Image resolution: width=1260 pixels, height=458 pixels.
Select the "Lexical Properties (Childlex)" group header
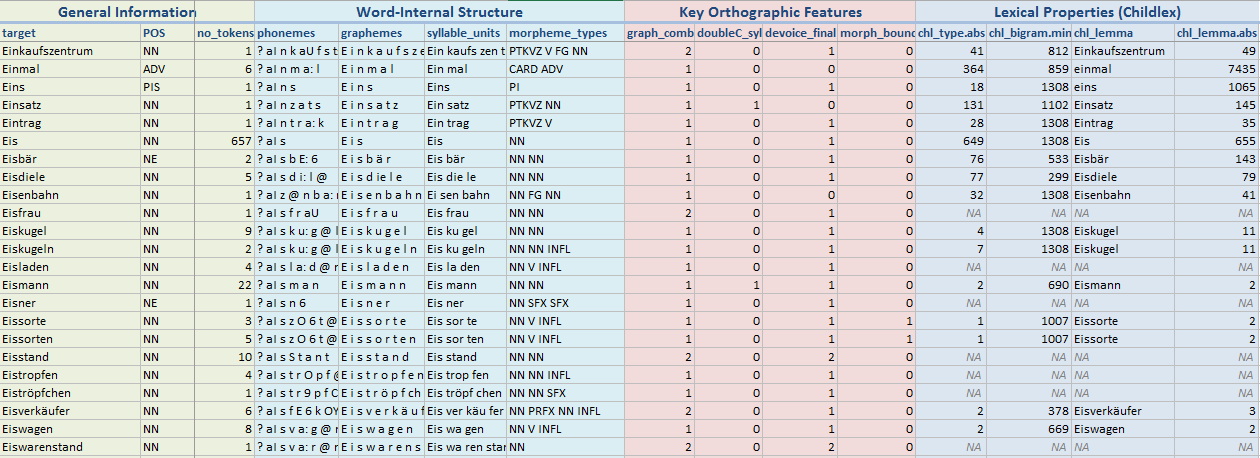point(1087,12)
